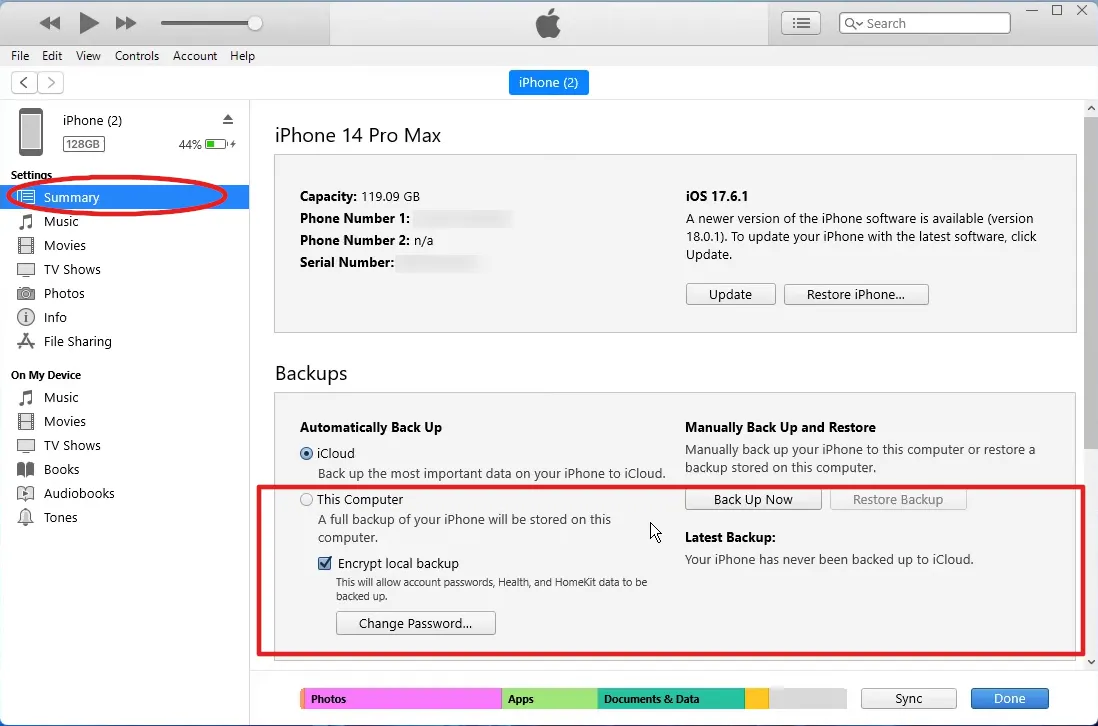Open the Account menu
Screen dimensions: 1098x726
pyautogui.click(x=195, y=56)
